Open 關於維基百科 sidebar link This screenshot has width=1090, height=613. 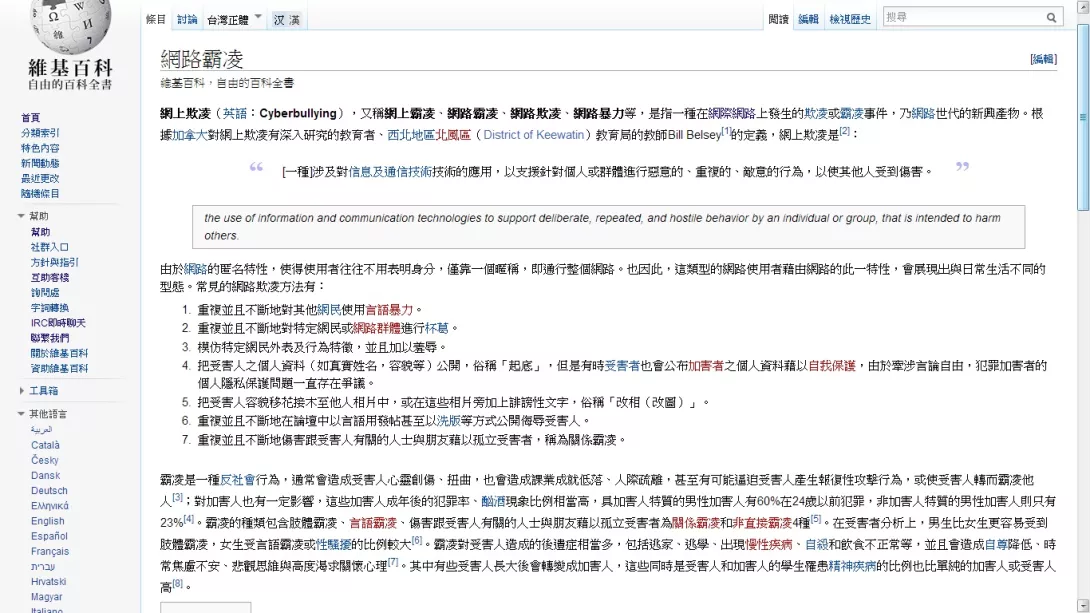(x=60, y=354)
